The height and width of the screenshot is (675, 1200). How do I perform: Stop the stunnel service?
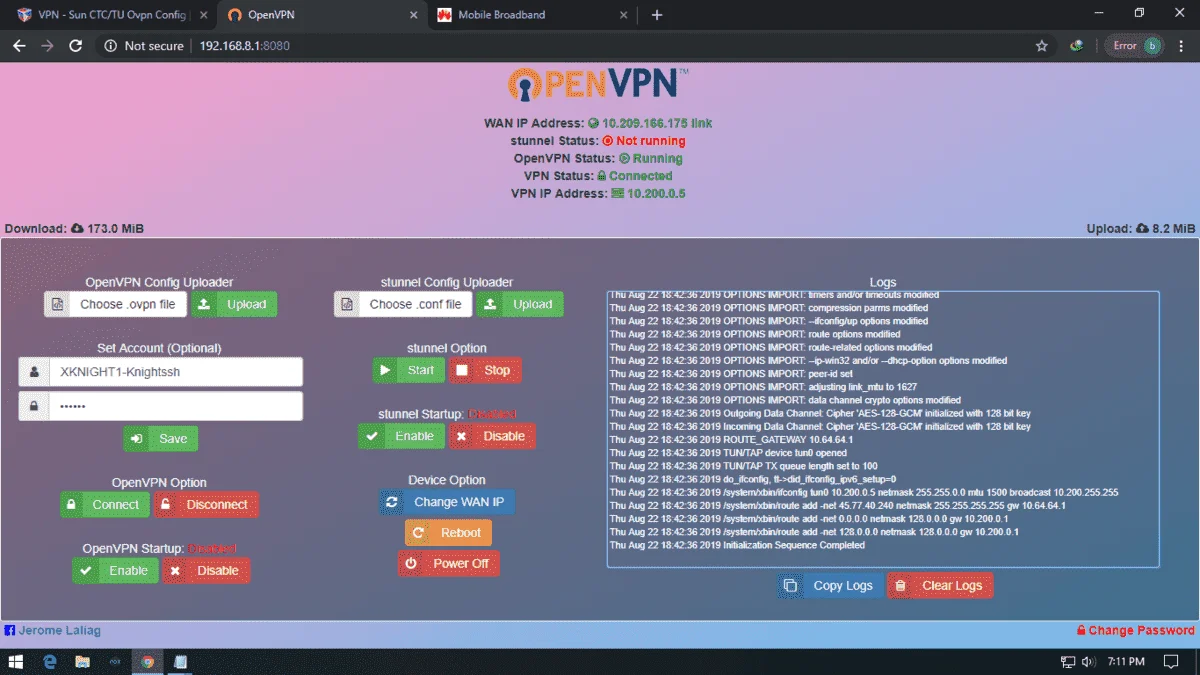[485, 370]
